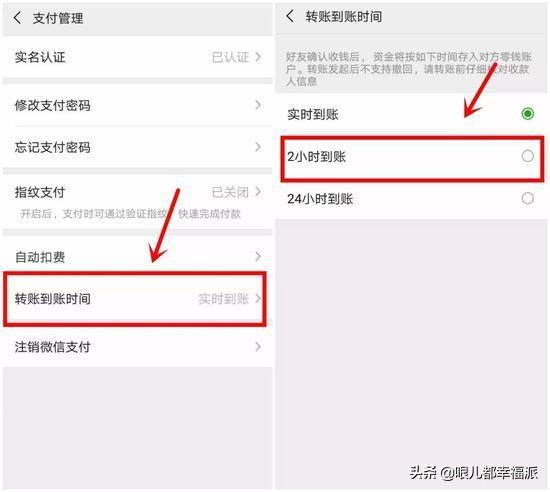Open 转账到账时间 setting
The width and height of the screenshot is (550, 492).
(x=137, y=299)
